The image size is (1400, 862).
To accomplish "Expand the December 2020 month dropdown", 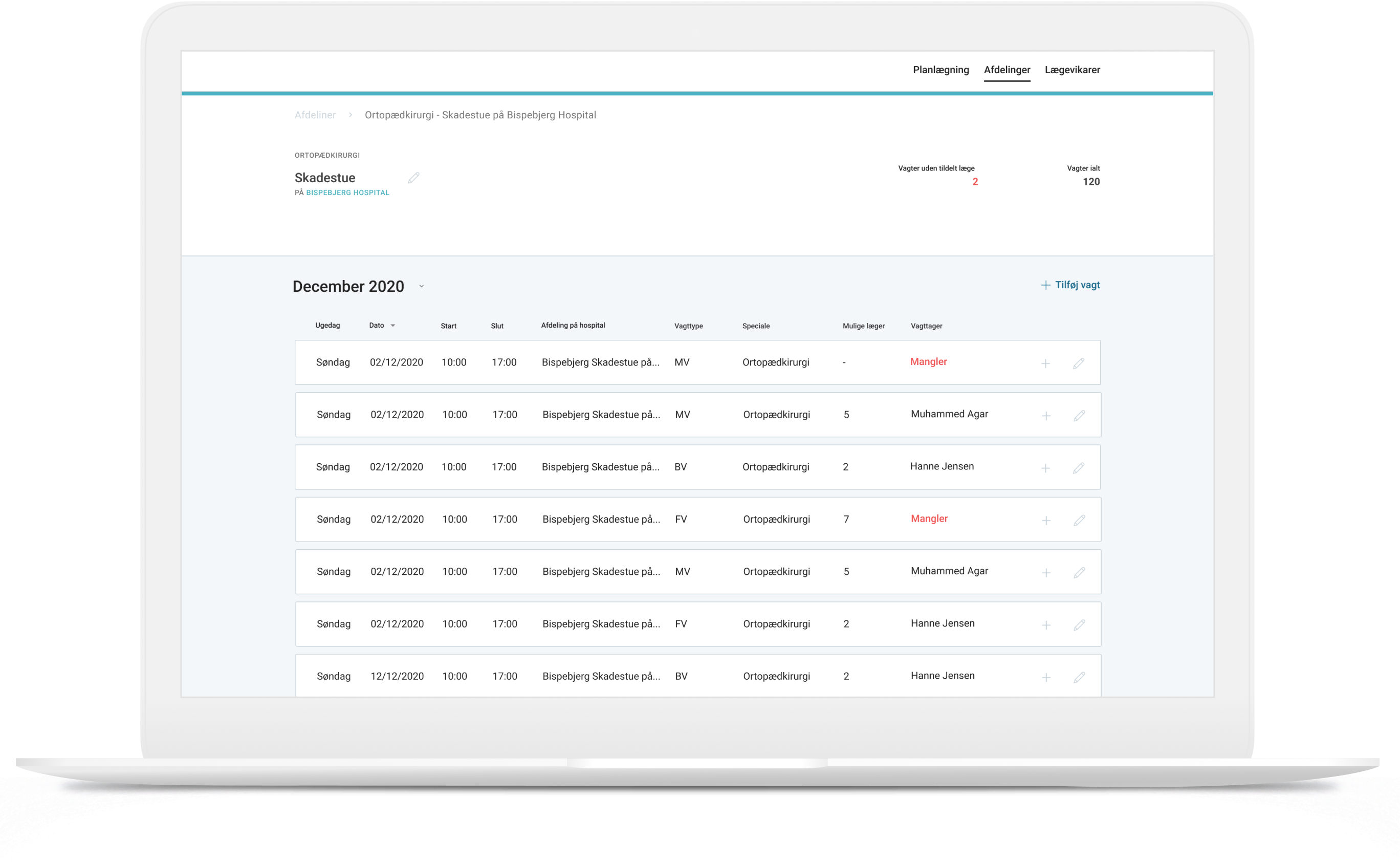I will (421, 286).
